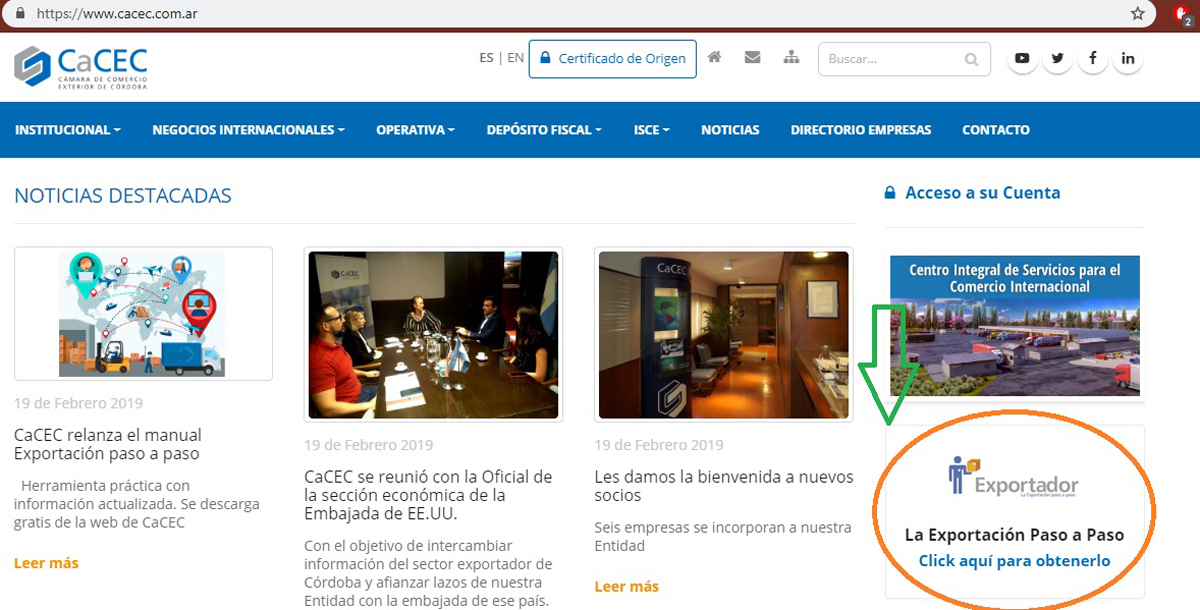This screenshot has width=1200, height=610.
Task: Switch language to ES
Action: pyautogui.click(x=486, y=58)
